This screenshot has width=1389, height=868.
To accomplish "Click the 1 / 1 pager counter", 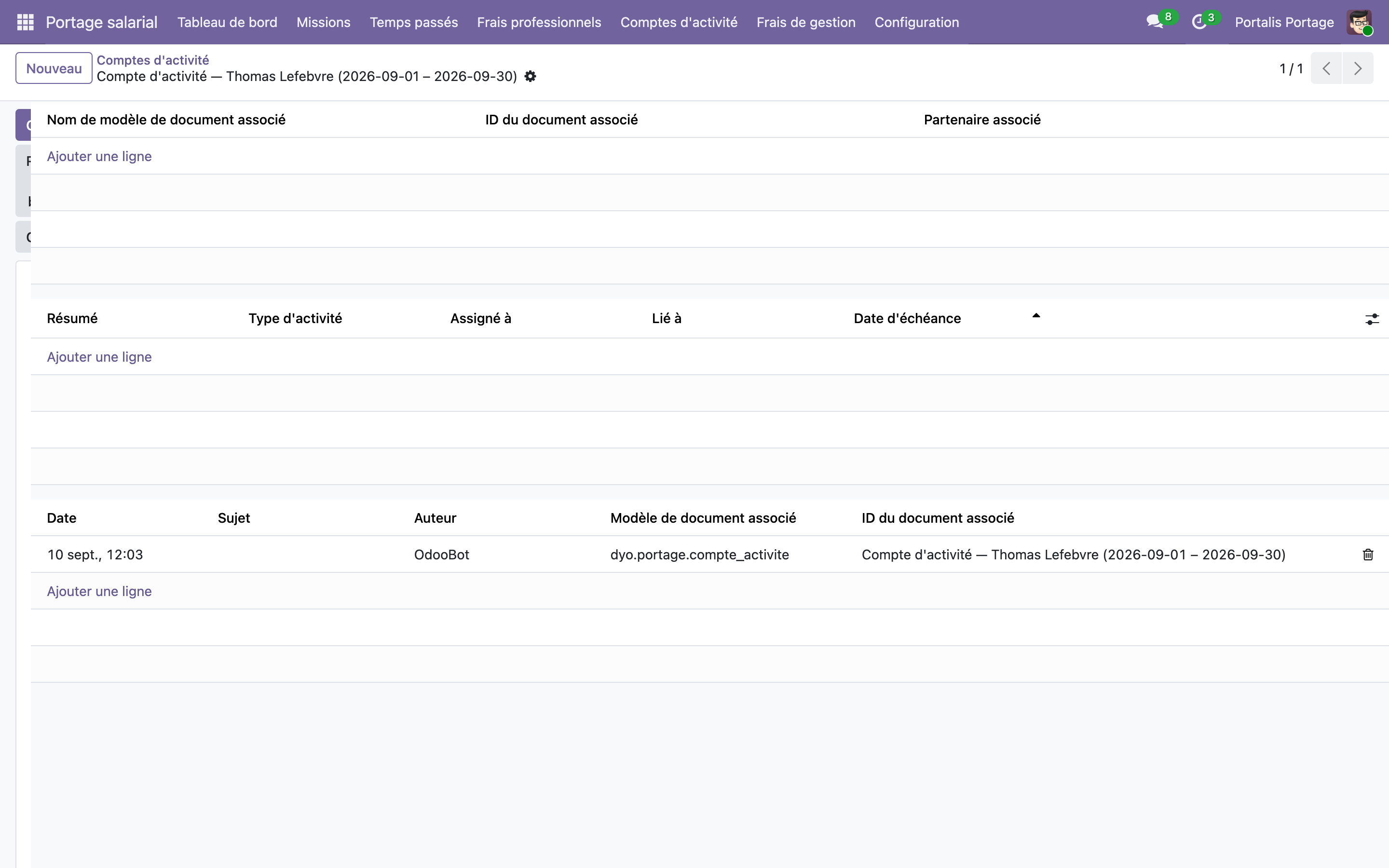I will [1291, 68].
